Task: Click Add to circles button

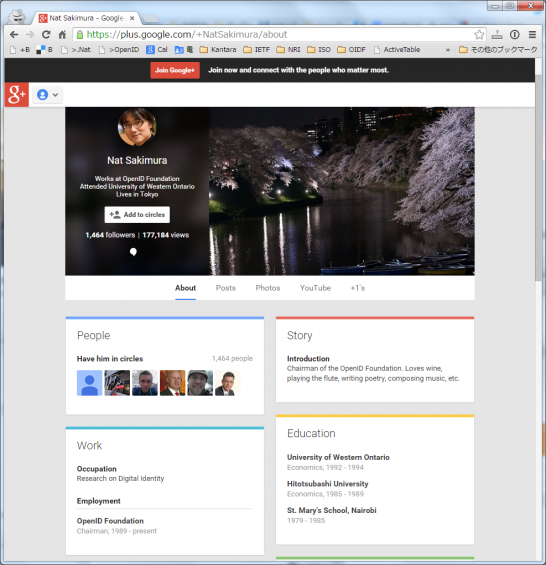Action: pos(137,215)
